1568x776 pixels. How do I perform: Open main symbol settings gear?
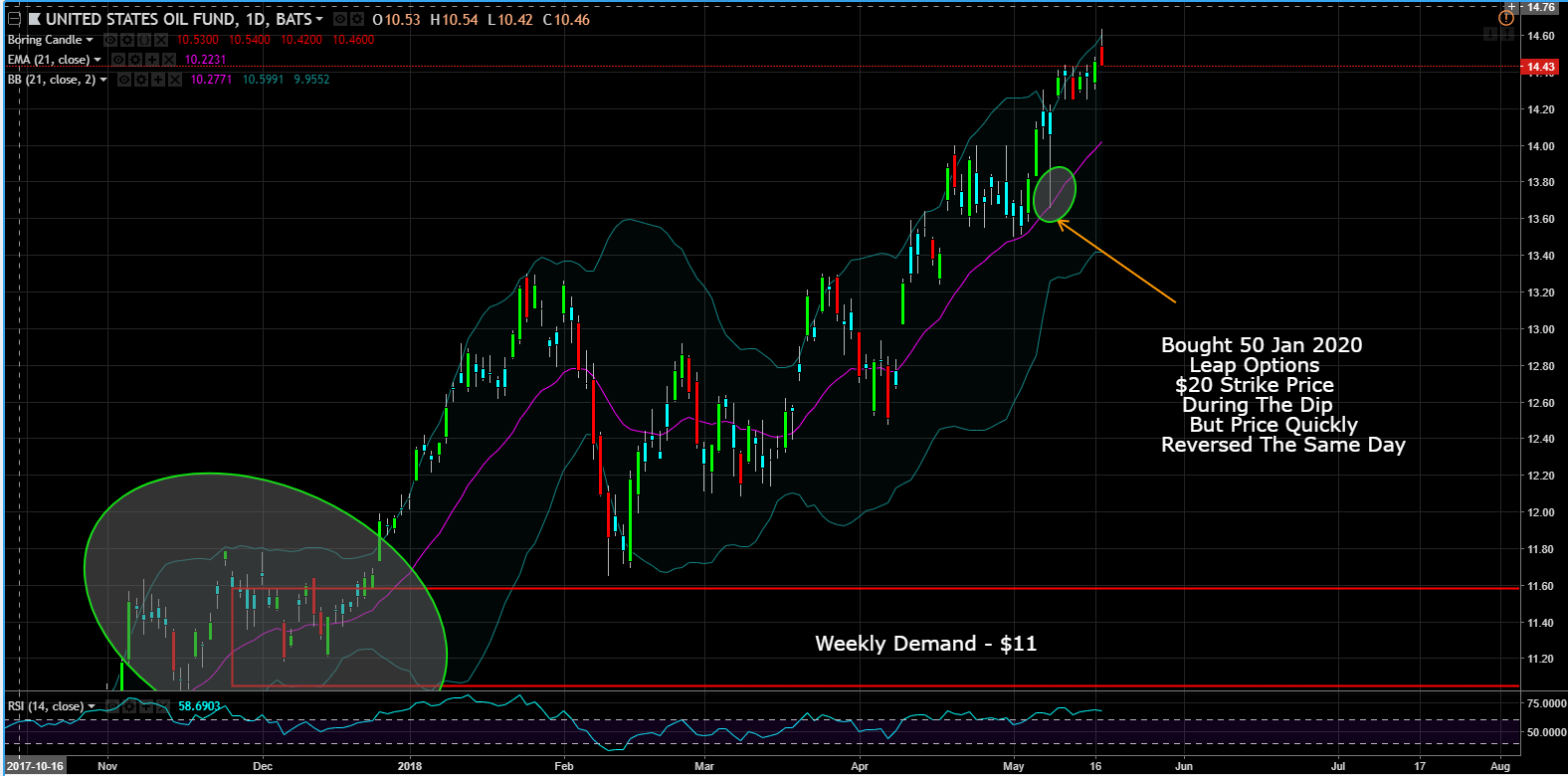click(357, 19)
